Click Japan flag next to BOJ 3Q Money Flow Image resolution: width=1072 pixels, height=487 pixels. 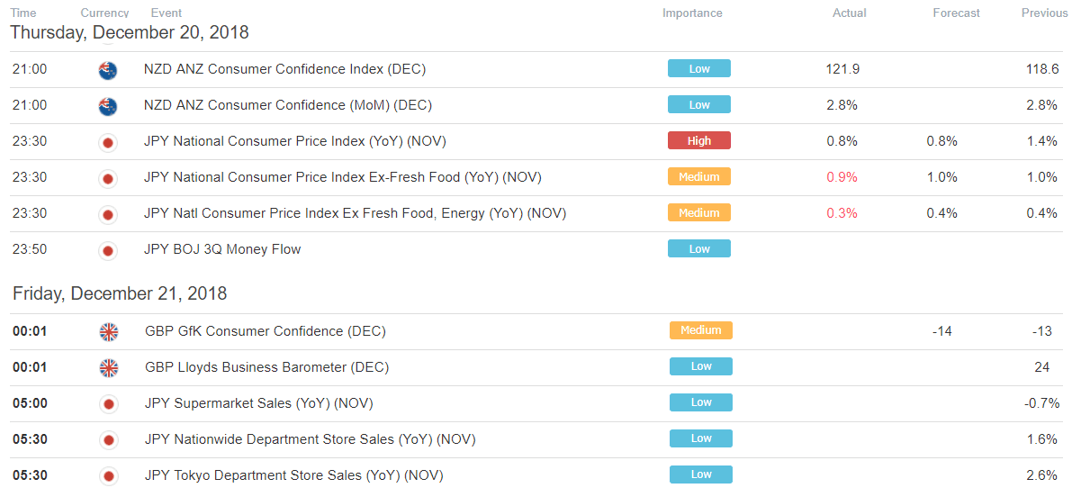point(108,250)
